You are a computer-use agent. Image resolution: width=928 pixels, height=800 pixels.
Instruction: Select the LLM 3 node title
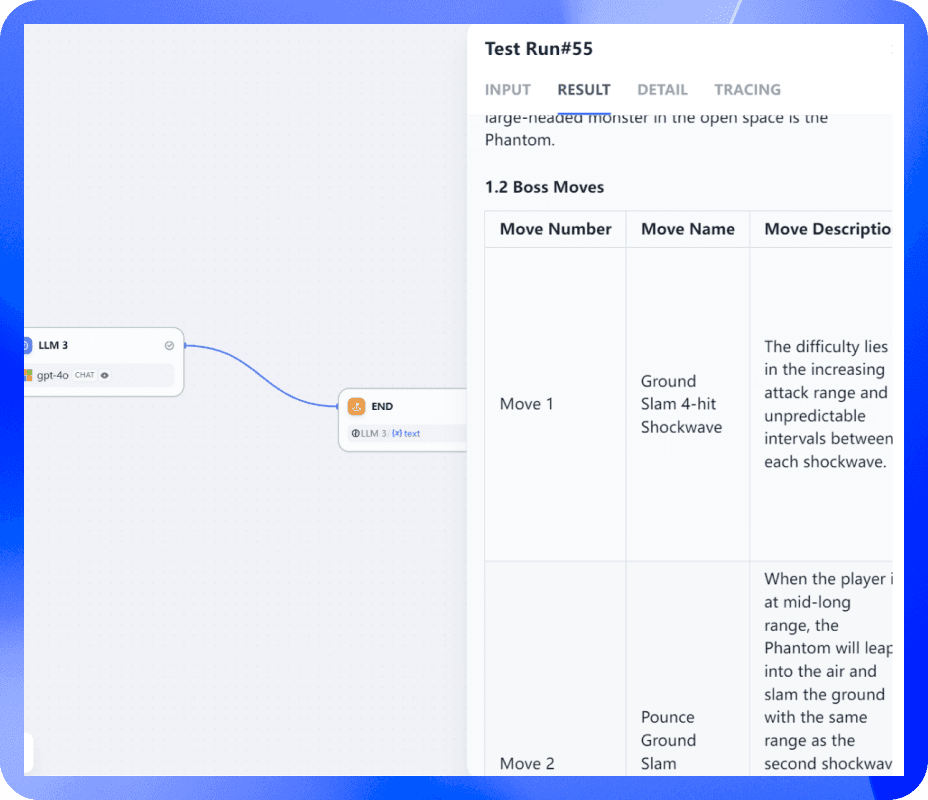click(x=54, y=346)
